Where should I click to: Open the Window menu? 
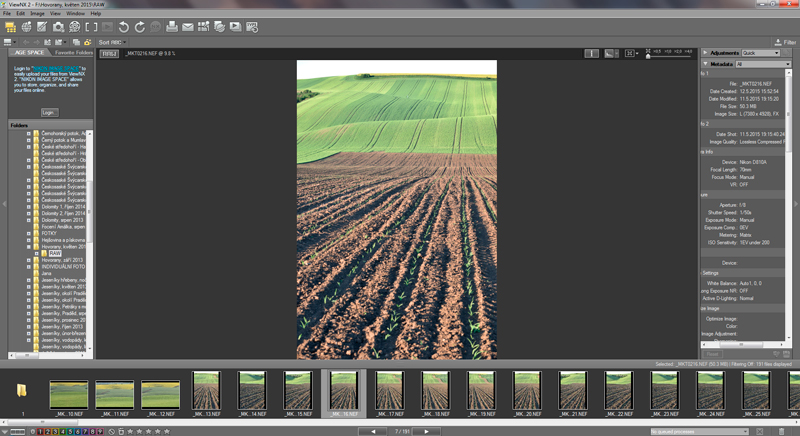(x=76, y=13)
